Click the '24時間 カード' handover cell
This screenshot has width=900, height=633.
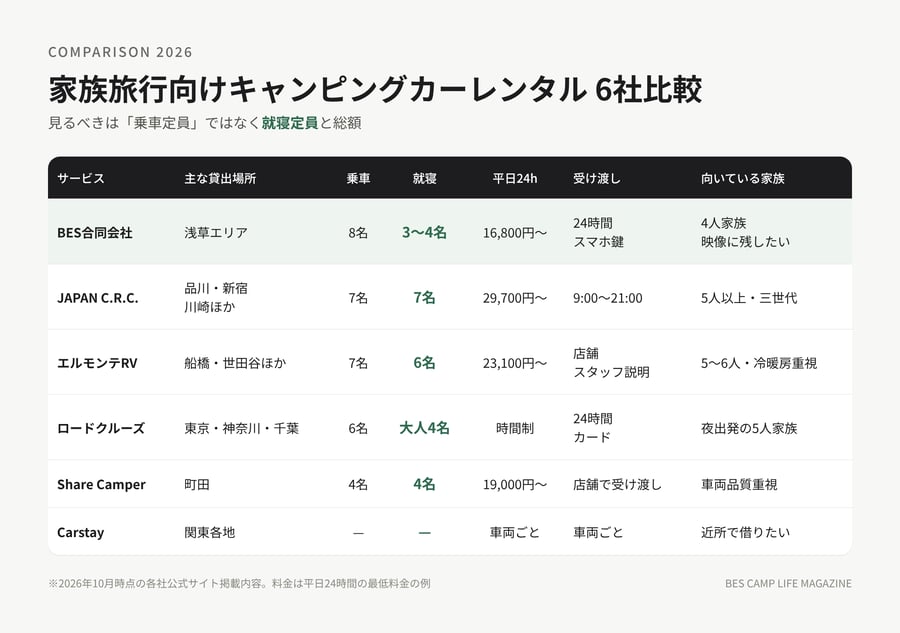point(593,428)
